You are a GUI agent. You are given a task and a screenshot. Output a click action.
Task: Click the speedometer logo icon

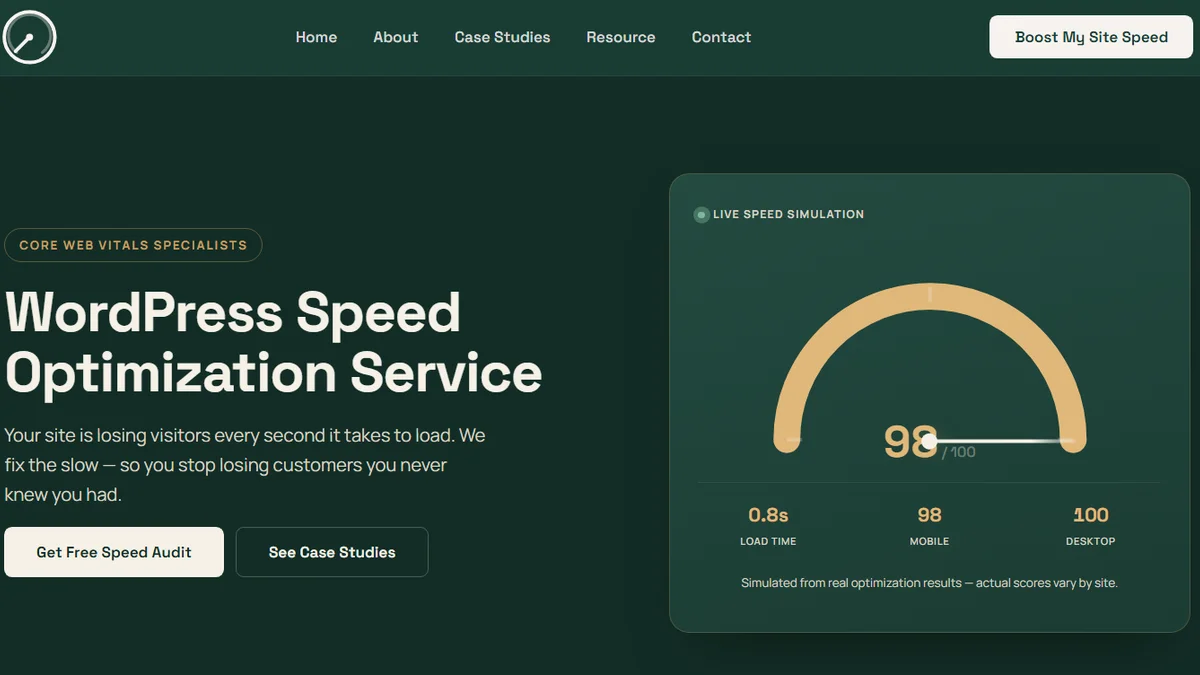click(x=30, y=37)
